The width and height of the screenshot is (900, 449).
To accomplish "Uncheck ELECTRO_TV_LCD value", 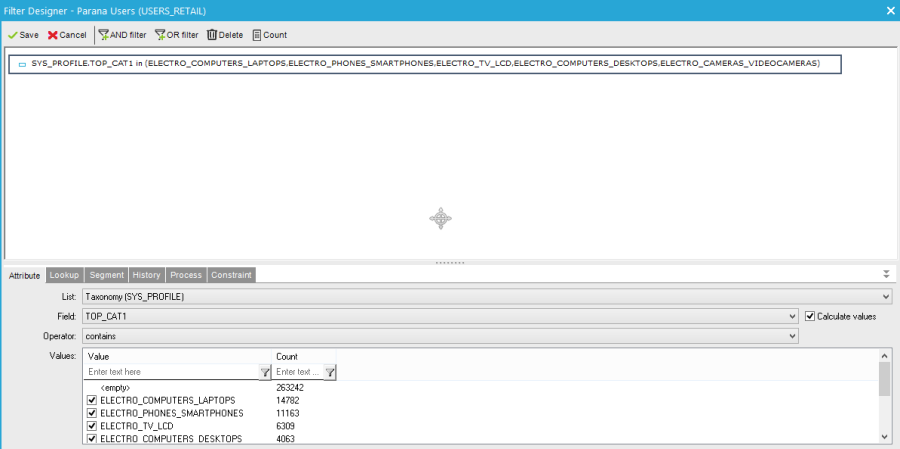I will tap(93, 426).
